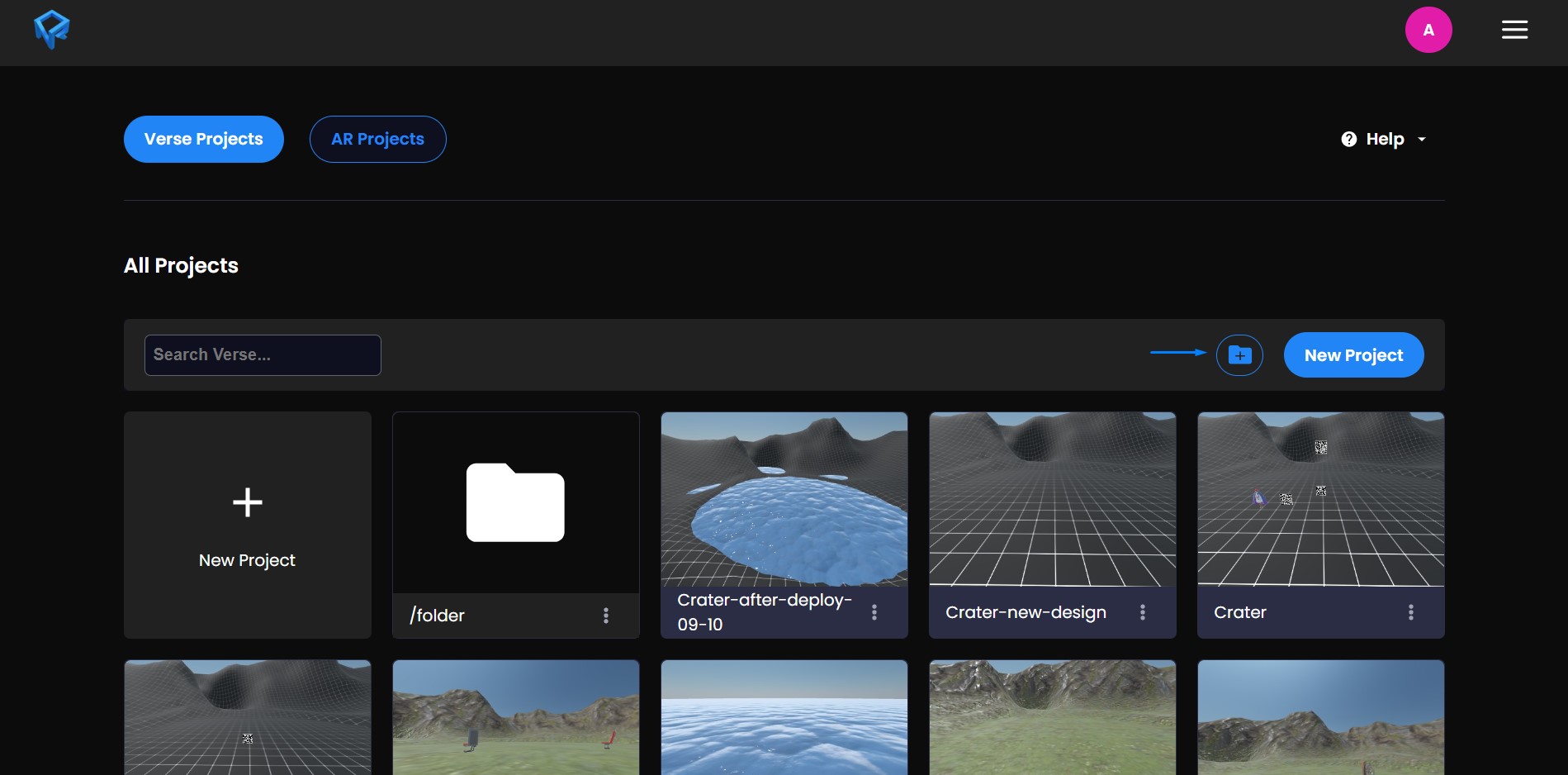Click the create new folder icon

(x=1239, y=355)
